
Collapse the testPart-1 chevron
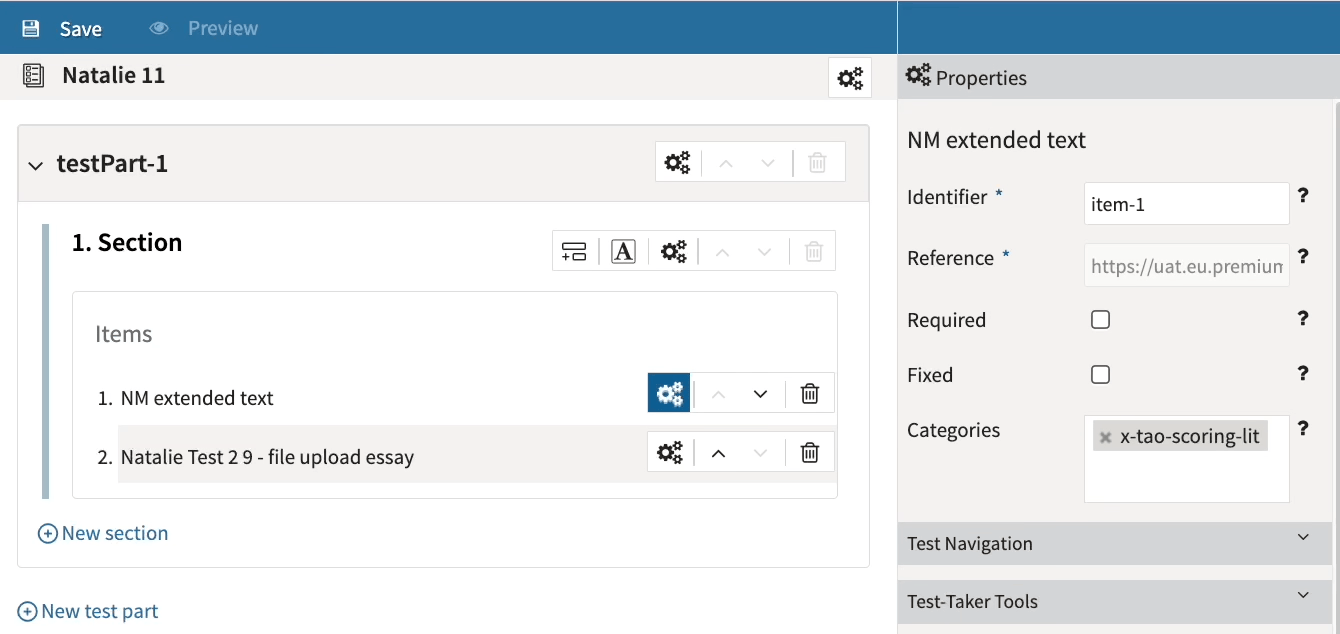coord(36,165)
